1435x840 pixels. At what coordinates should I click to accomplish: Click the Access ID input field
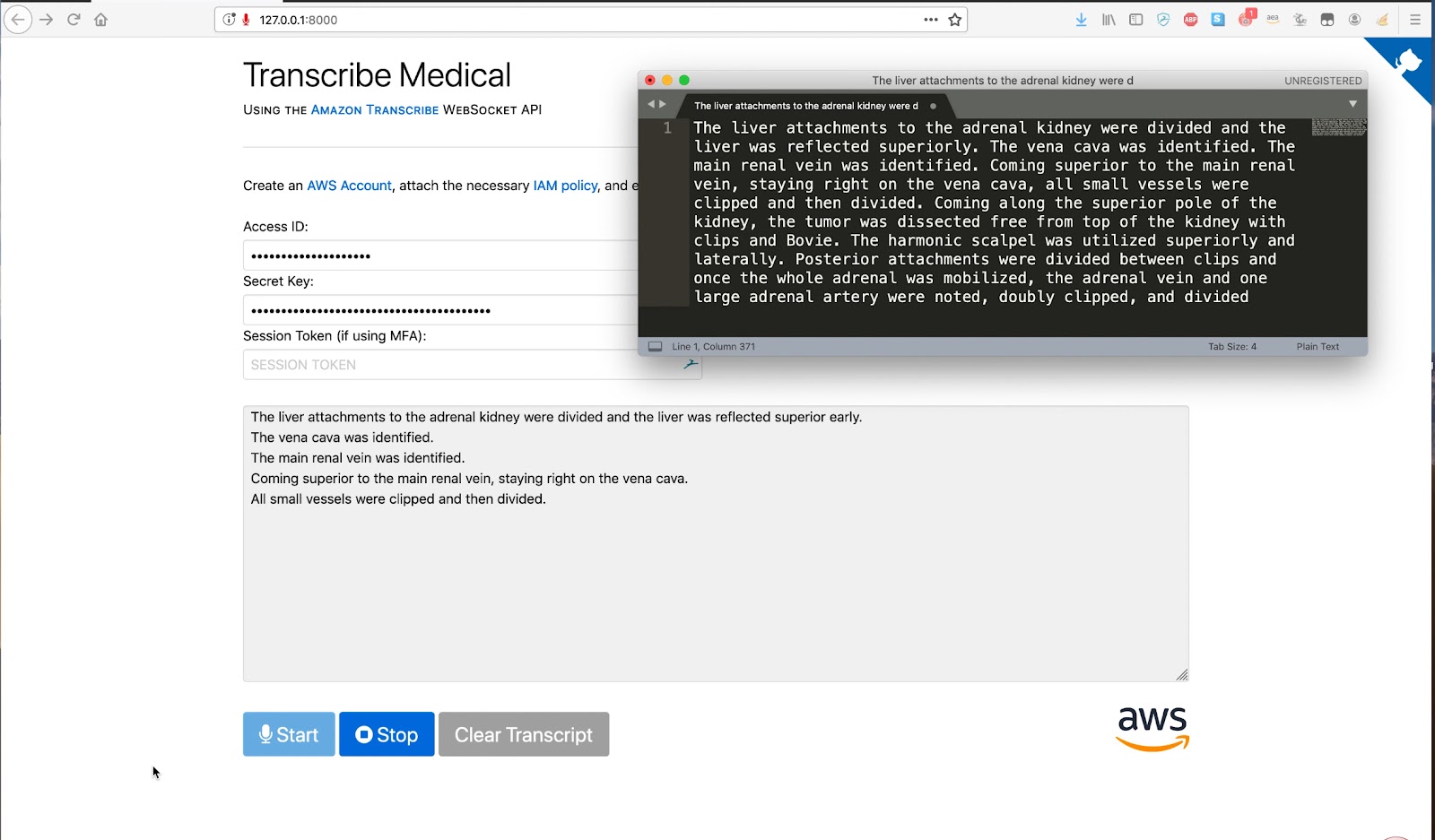(x=440, y=255)
